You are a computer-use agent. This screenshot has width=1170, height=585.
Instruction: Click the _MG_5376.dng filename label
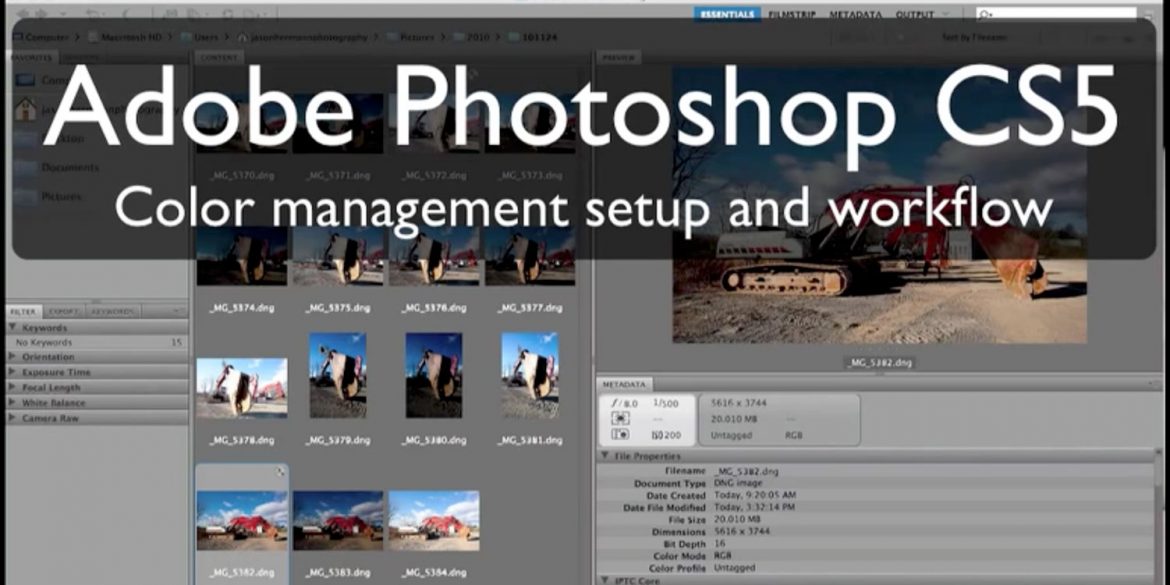434,307
